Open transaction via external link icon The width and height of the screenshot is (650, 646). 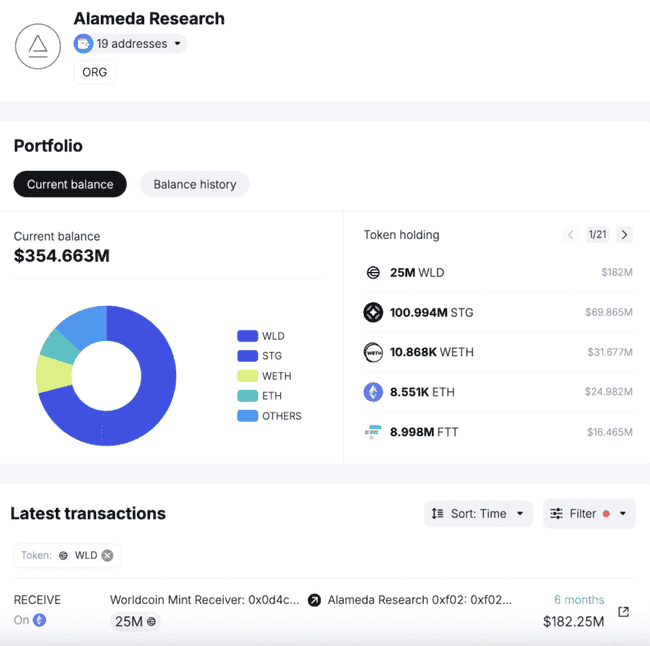[624, 611]
